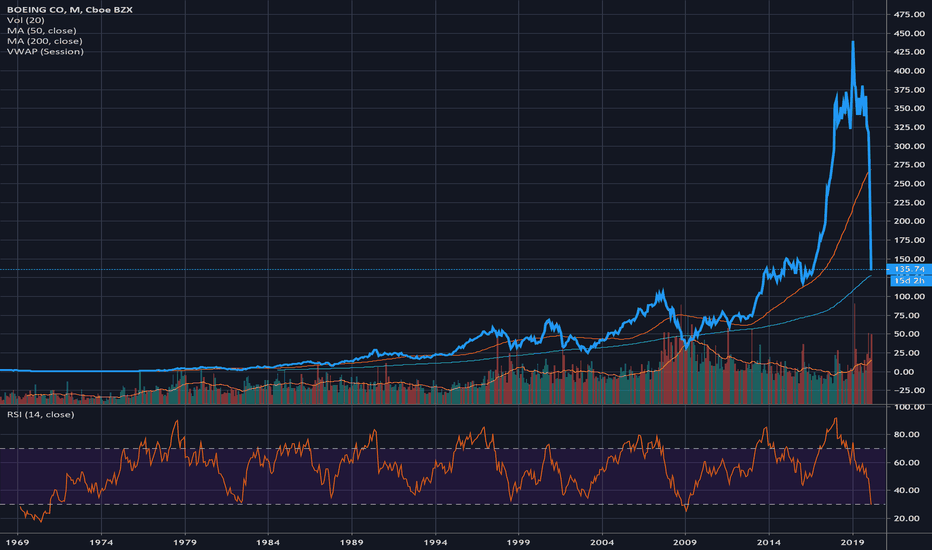Click the 175.00 price axis label
This screenshot has height=550, width=932.
[909, 240]
